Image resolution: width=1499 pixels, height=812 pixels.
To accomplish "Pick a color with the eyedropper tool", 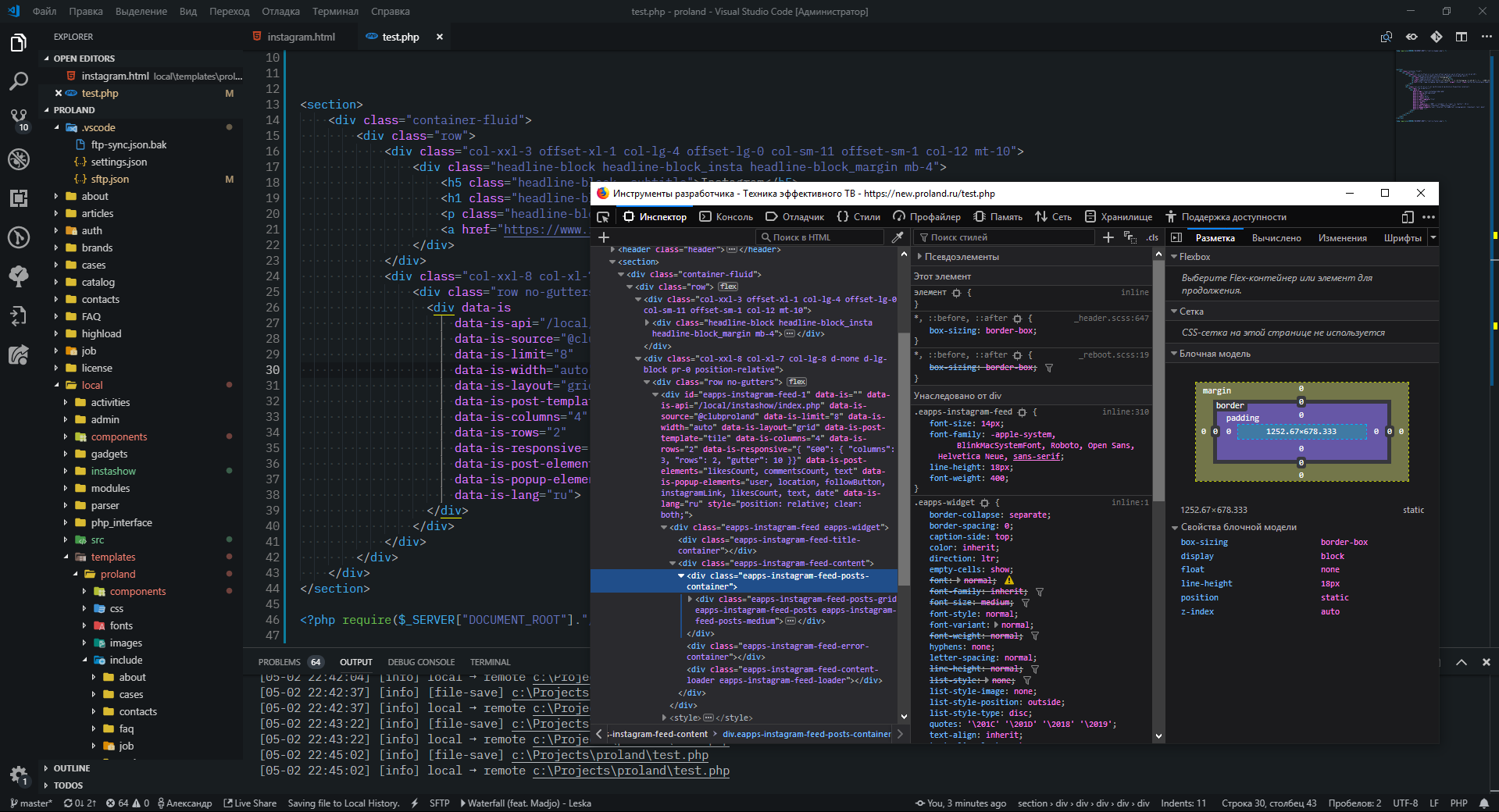I will click(x=898, y=237).
